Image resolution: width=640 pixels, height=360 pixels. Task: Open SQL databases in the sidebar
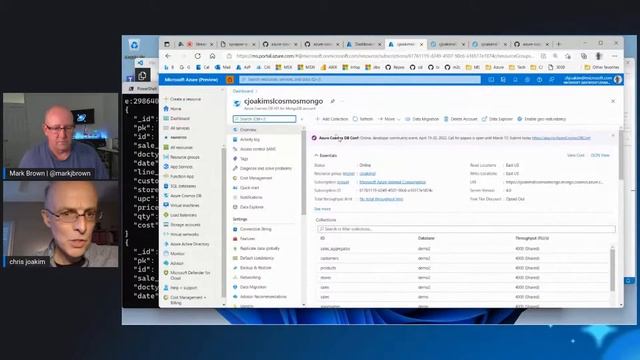click(x=183, y=186)
